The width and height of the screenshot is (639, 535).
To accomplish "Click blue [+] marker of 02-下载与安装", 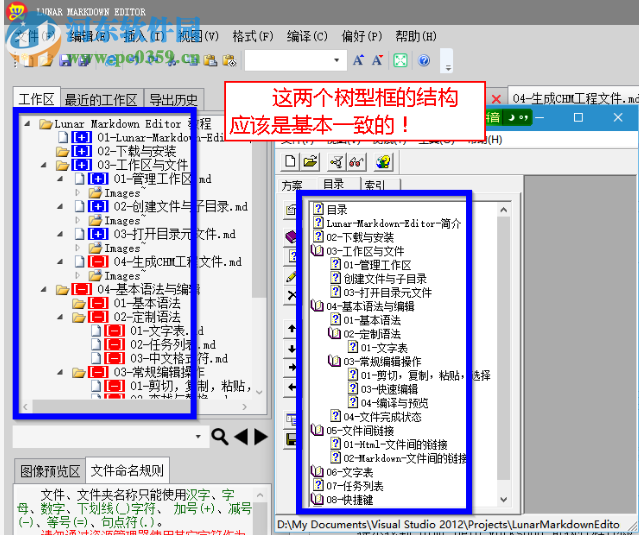I will tap(82, 151).
